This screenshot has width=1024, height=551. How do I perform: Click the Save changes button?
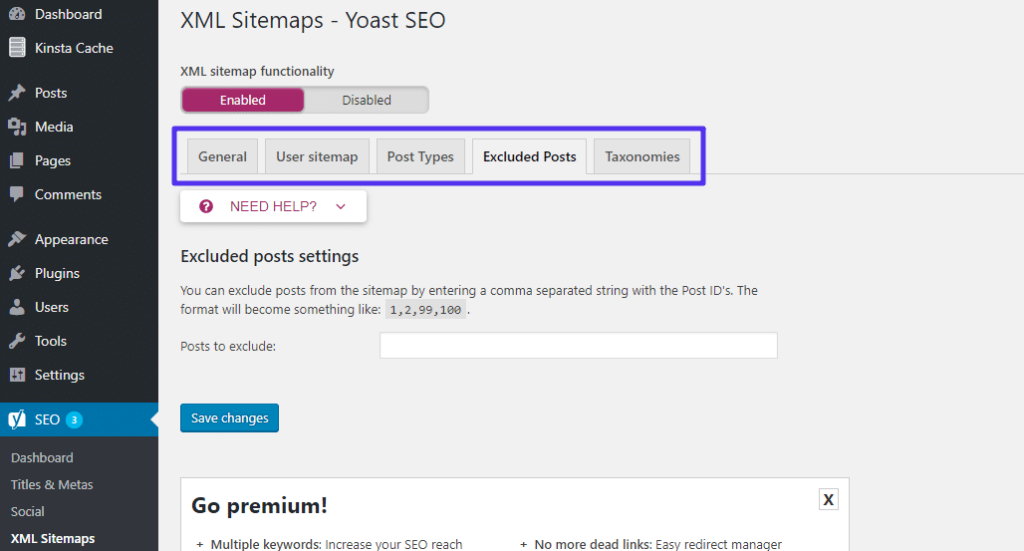point(229,418)
